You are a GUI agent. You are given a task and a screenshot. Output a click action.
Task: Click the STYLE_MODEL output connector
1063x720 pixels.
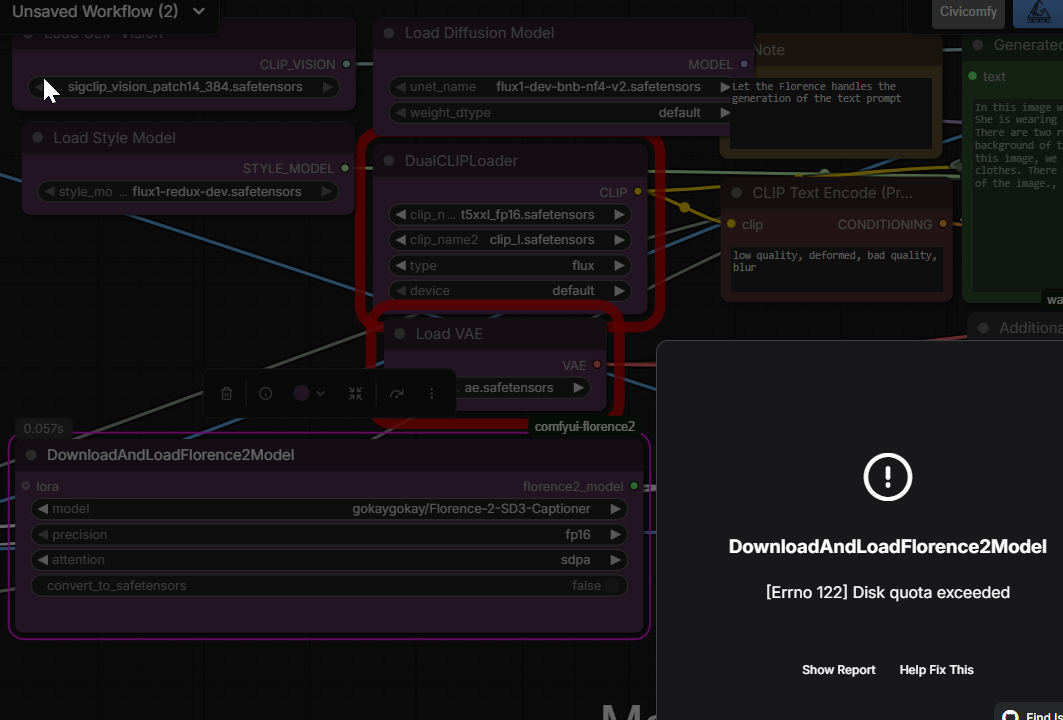(x=345, y=168)
